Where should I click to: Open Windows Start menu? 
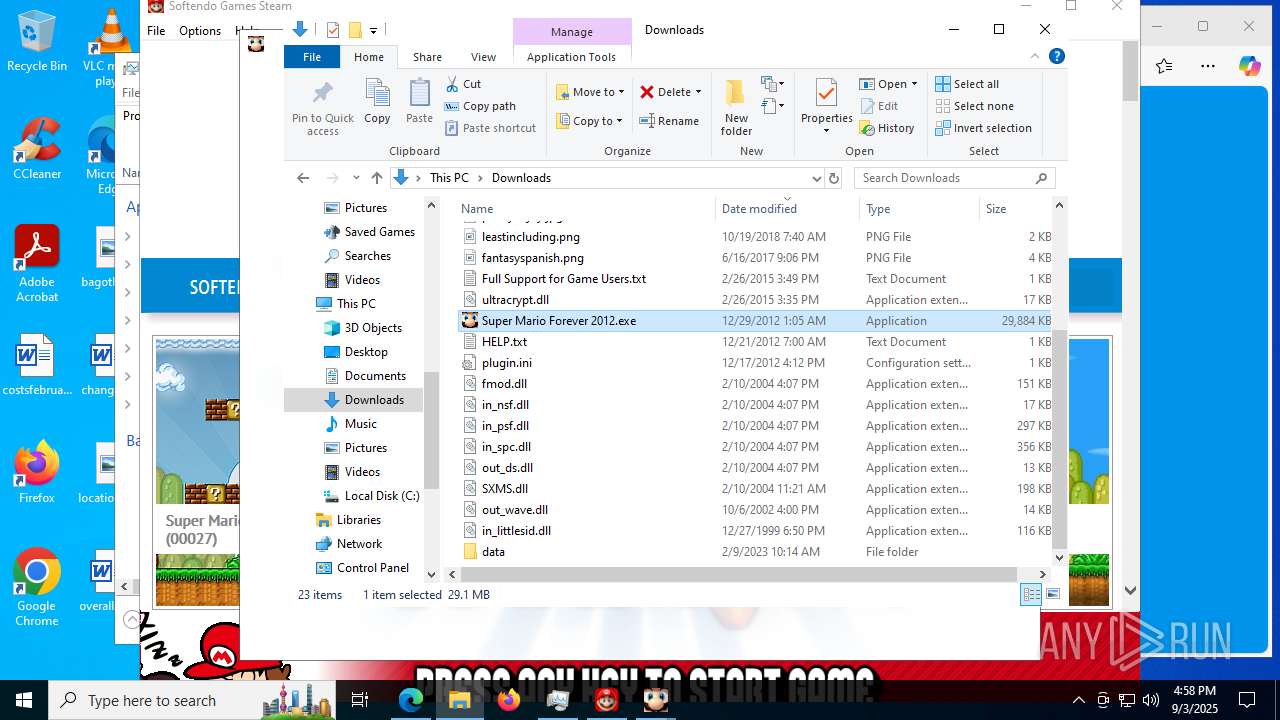tap(24, 700)
